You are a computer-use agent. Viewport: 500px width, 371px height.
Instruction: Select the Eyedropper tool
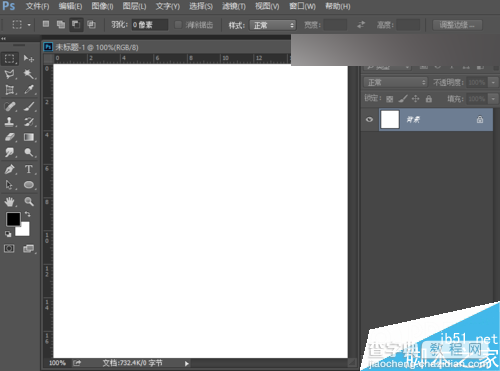(x=29, y=89)
